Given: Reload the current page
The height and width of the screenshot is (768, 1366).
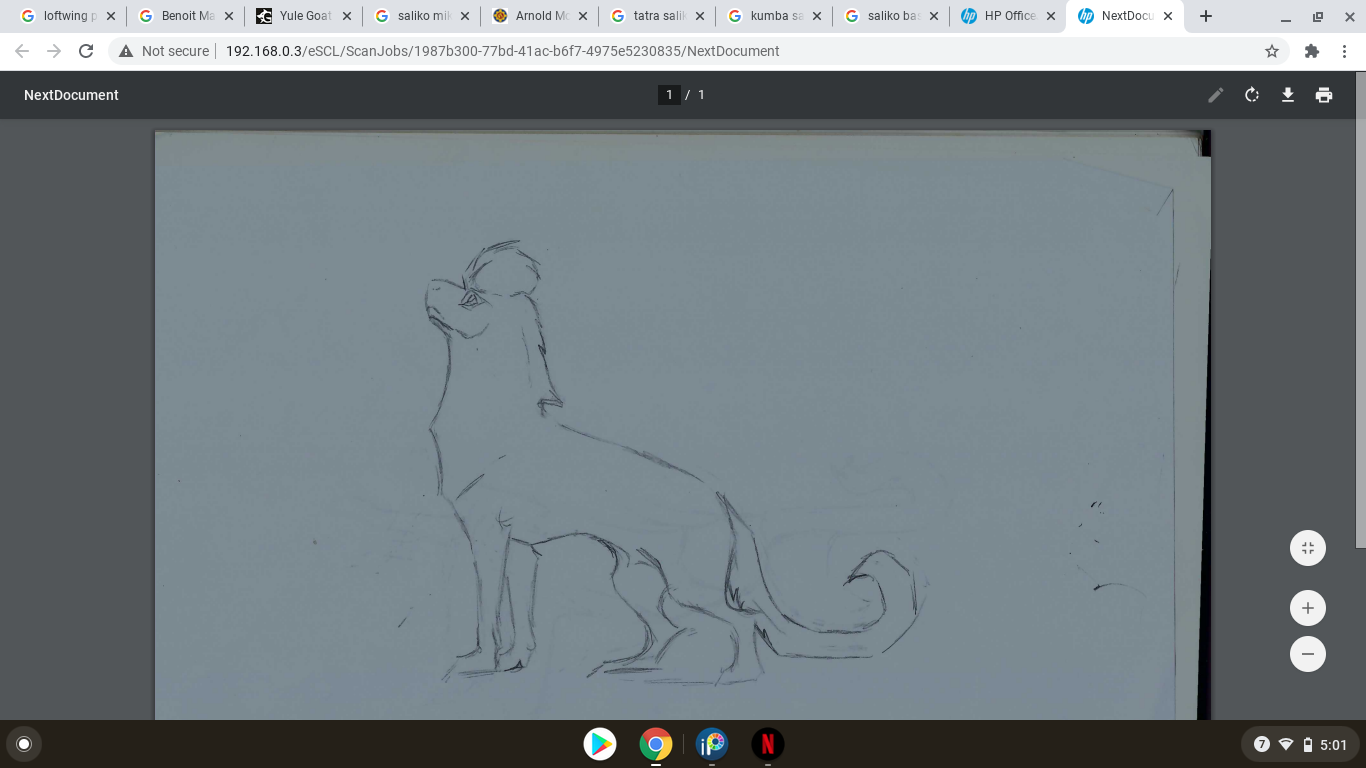Looking at the screenshot, I should point(86,51).
